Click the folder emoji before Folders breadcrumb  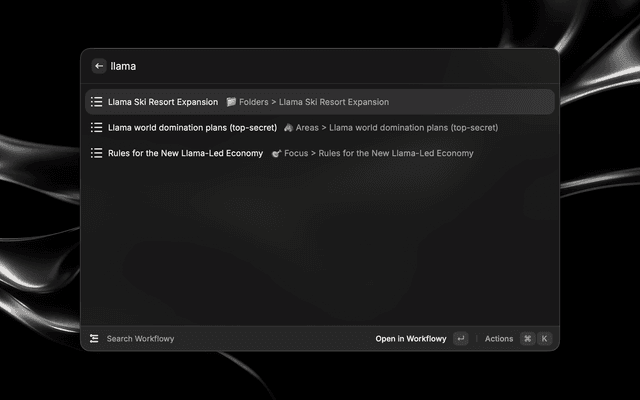tap(231, 102)
